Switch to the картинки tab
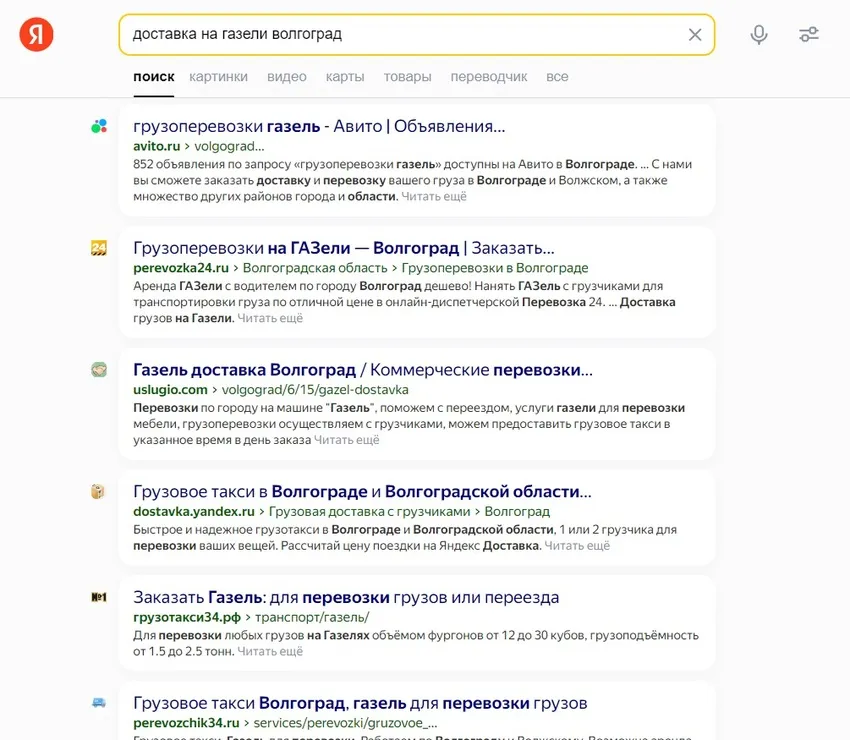Image resolution: width=850 pixels, height=740 pixels. coord(219,76)
